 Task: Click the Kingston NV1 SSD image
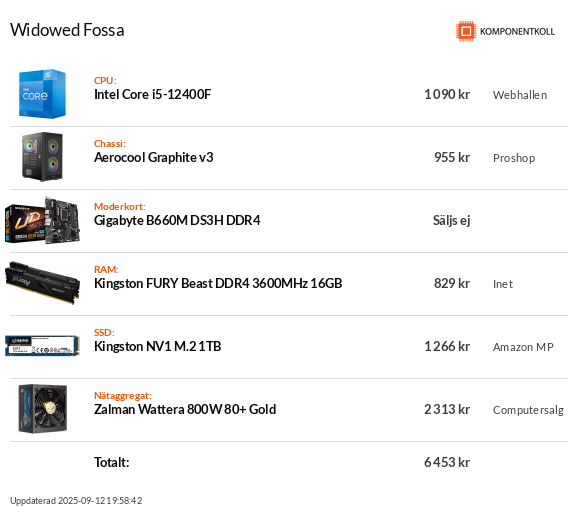click(x=42, y=346)
